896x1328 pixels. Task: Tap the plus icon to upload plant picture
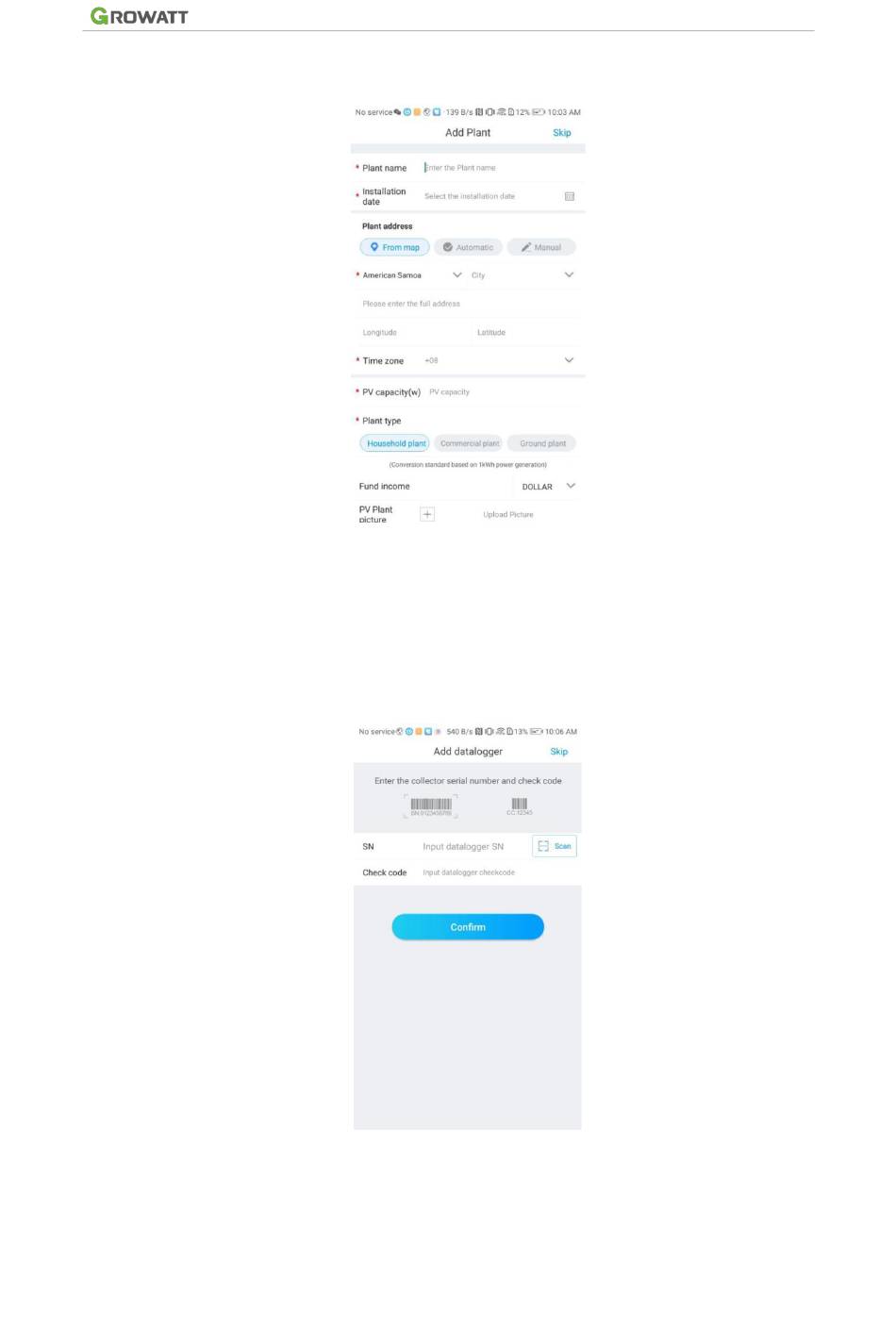[x=427, y=514]
